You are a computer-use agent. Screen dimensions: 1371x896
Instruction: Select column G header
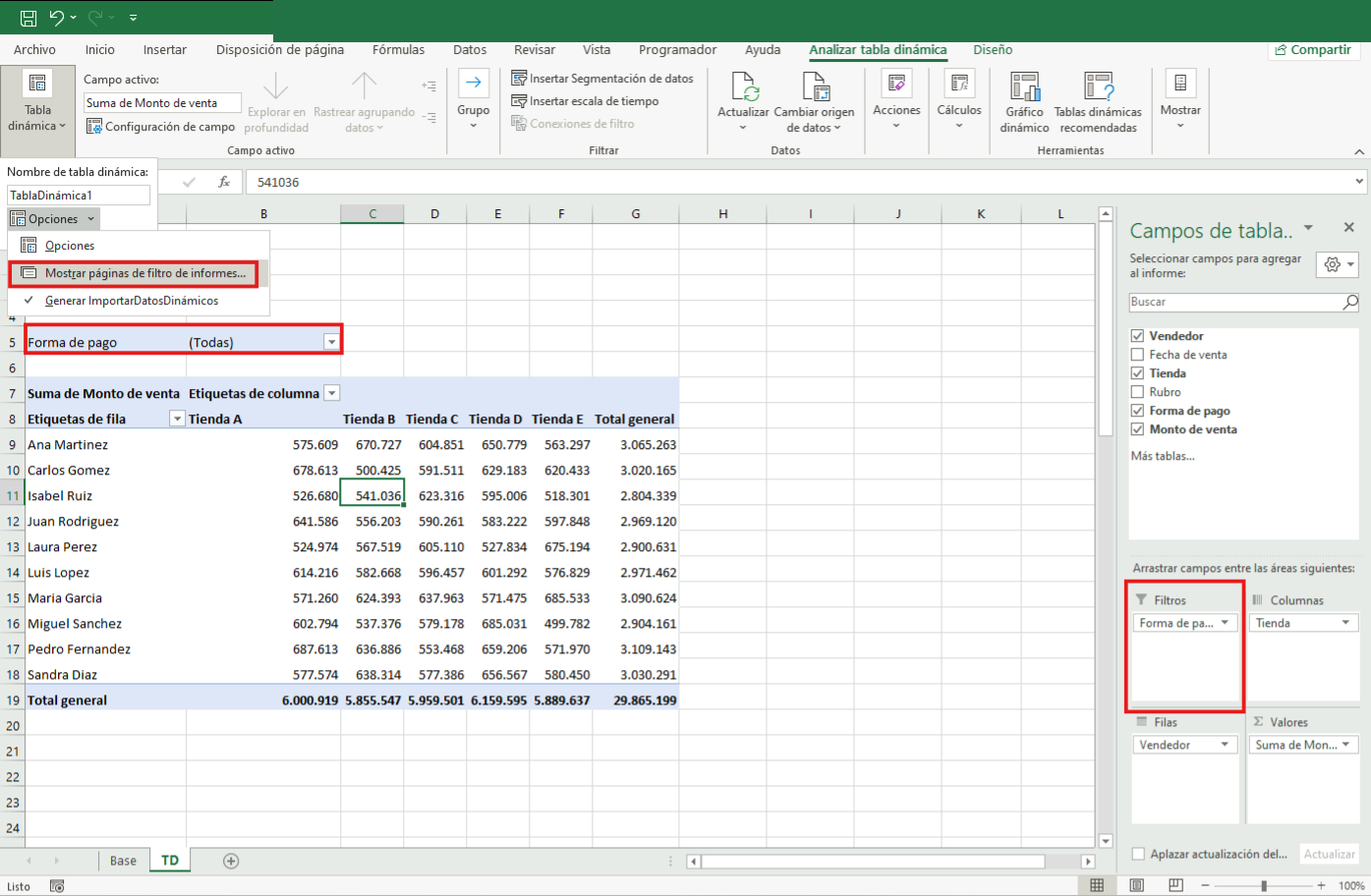tap(636, 213)
